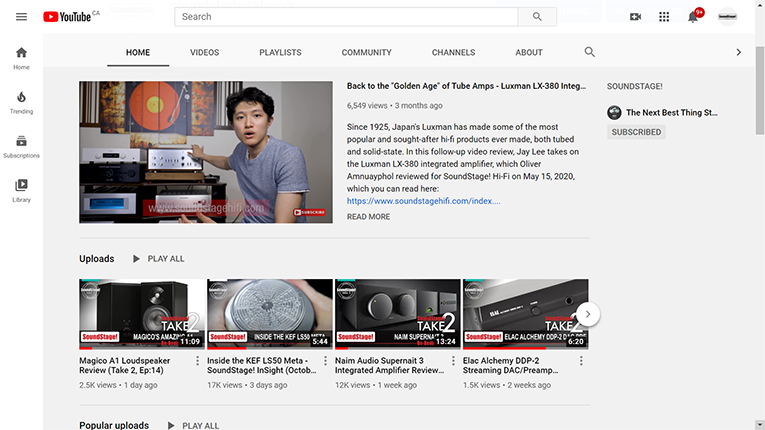765x430 pixels.
Task: Open the Naim Supernait video thumbnail
Action: [x=398, y=314]
